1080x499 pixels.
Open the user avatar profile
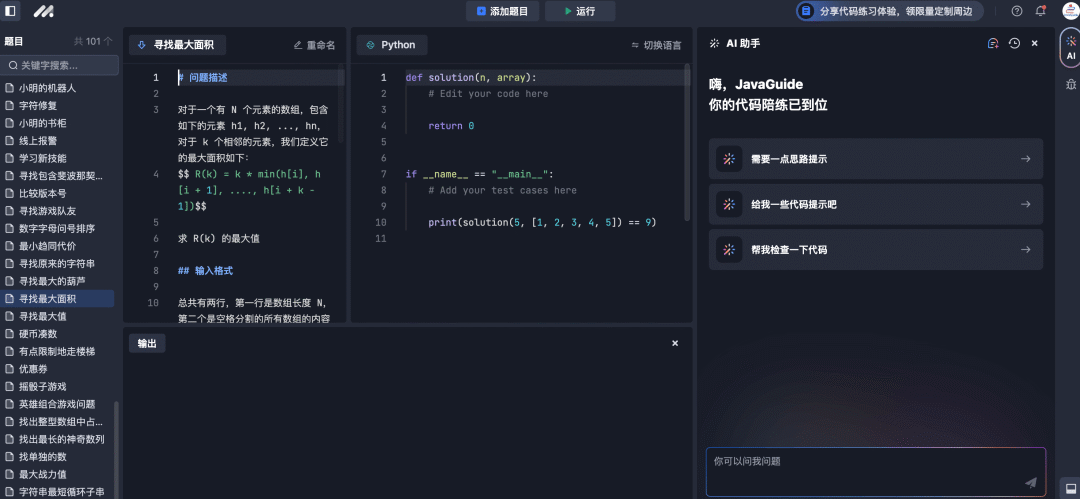(x=1070, y=11)
